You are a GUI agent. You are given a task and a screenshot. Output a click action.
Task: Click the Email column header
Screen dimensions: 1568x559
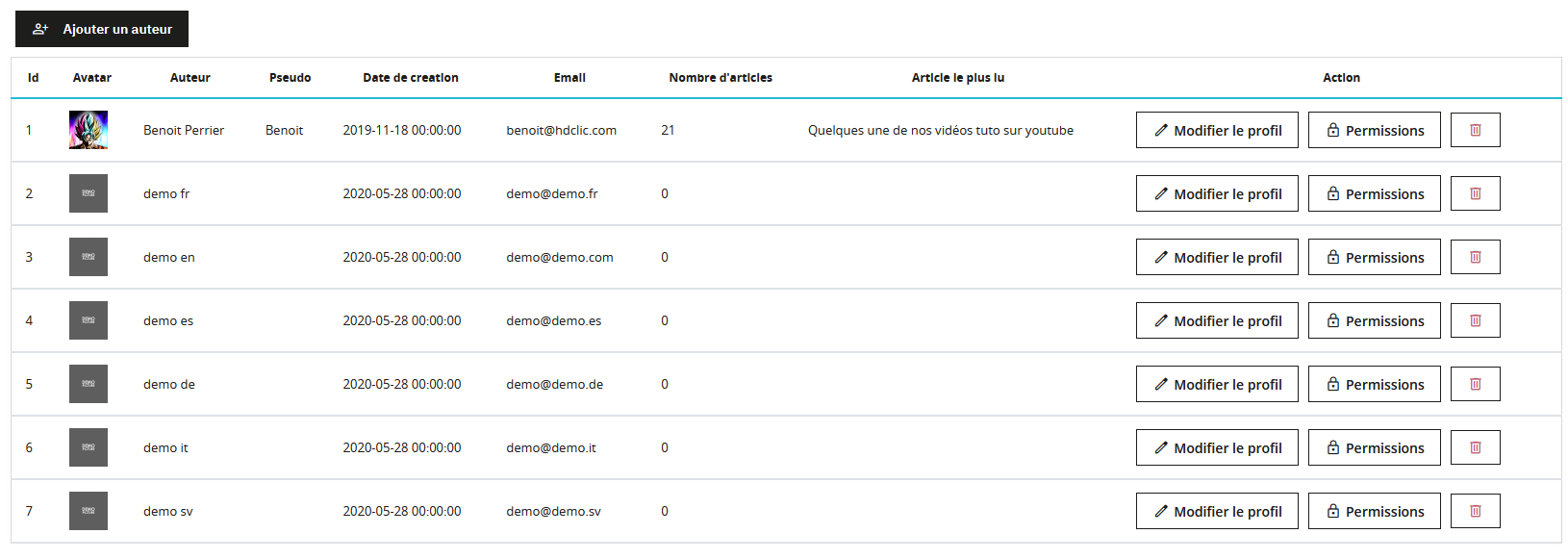click(x=569, y=78)
